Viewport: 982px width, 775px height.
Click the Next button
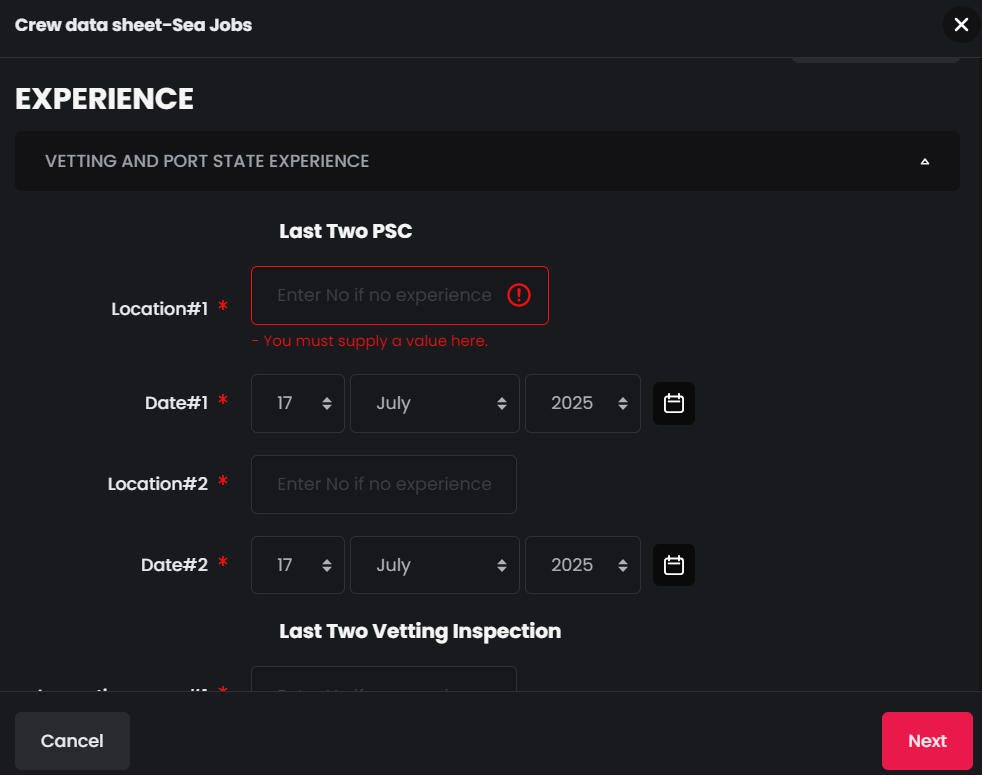pyautogui.click(x=927, y=741)
